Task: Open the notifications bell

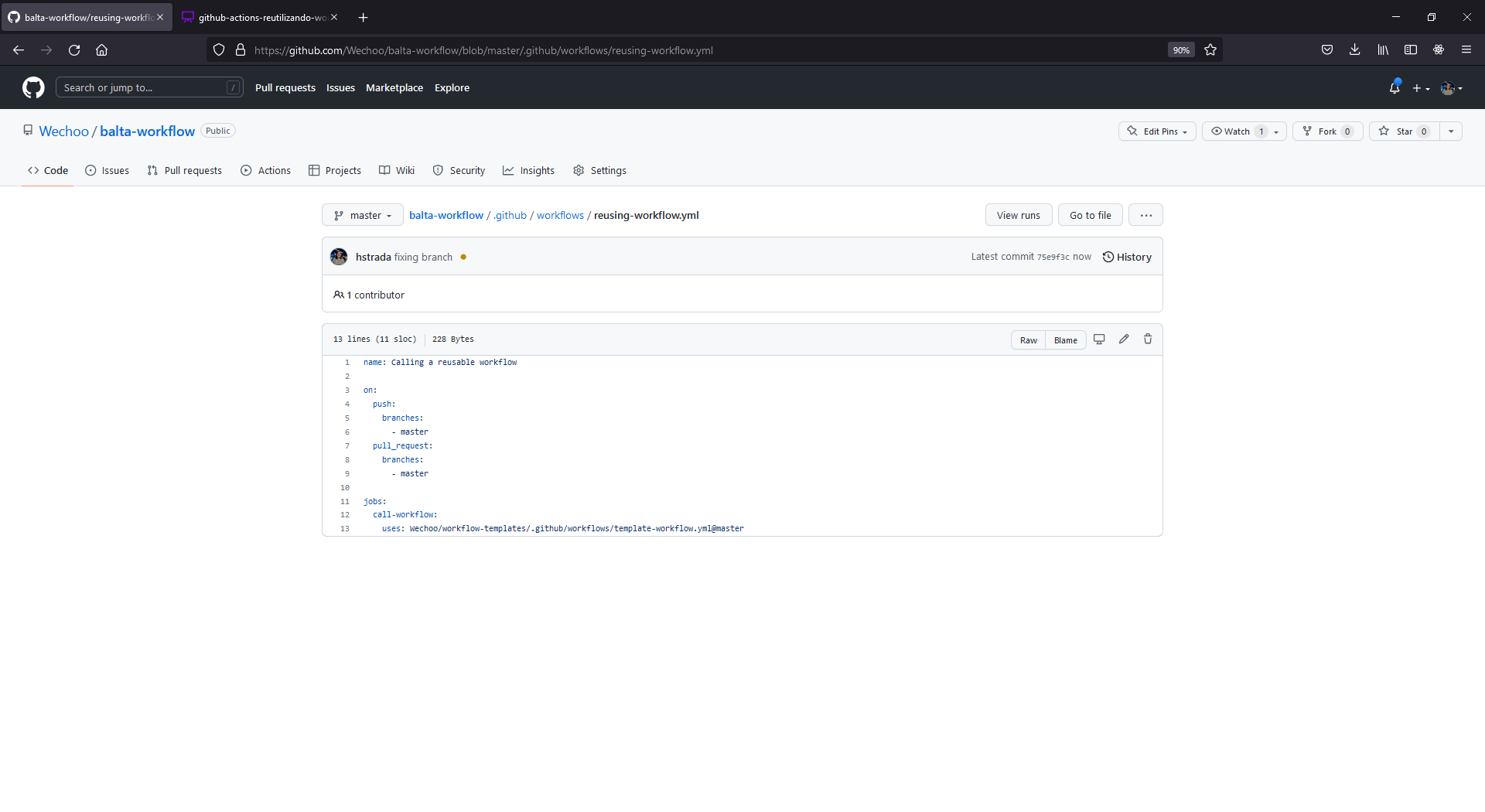Action: click(1395, 87)
